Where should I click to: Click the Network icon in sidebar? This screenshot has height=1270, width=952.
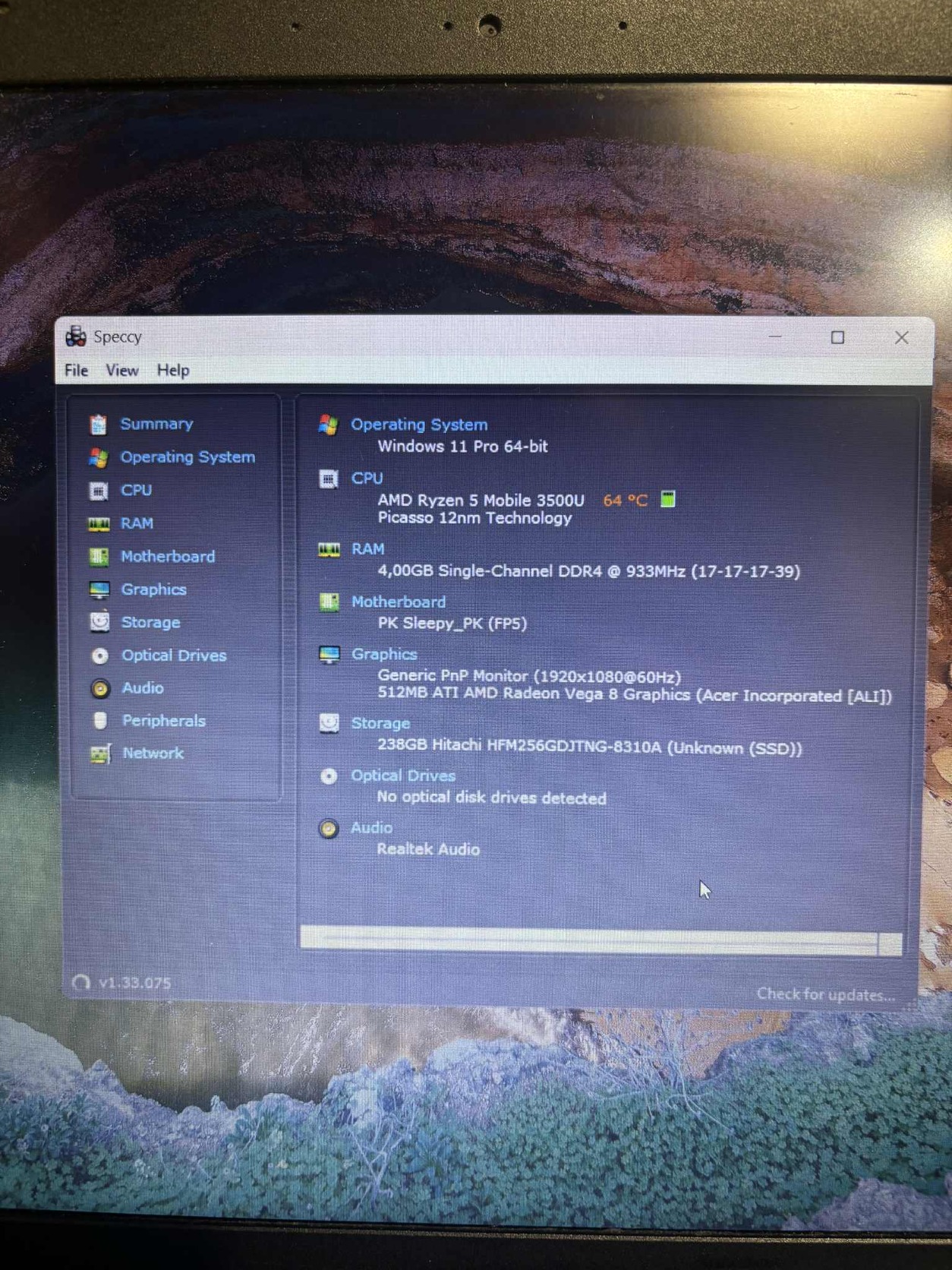click(100, 753)
